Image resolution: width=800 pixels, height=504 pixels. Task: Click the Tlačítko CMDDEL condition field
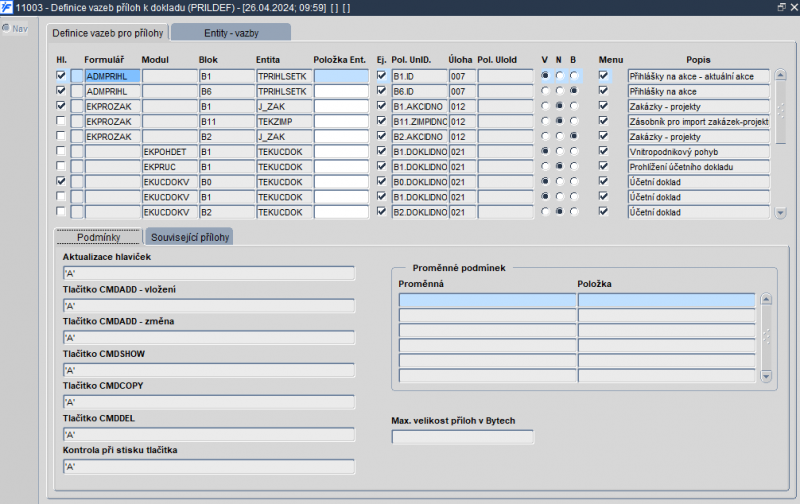(208, 435)
